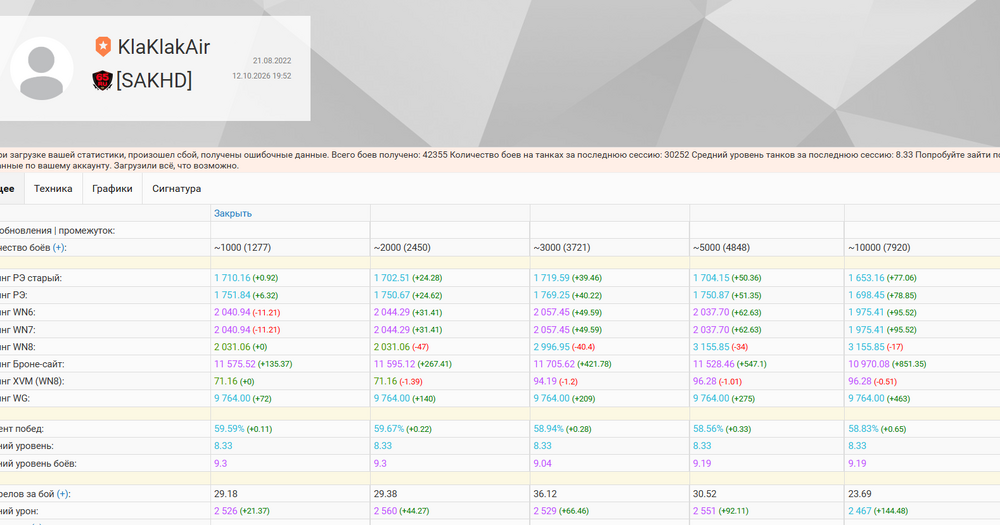Switch to the Техника tab

53,189
